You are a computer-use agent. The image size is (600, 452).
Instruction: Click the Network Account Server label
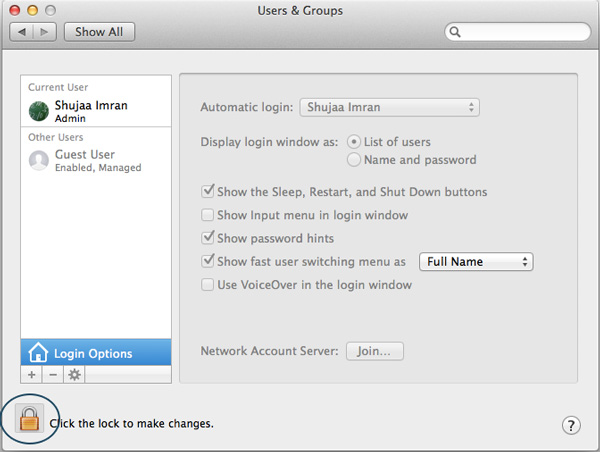(270, 351)
